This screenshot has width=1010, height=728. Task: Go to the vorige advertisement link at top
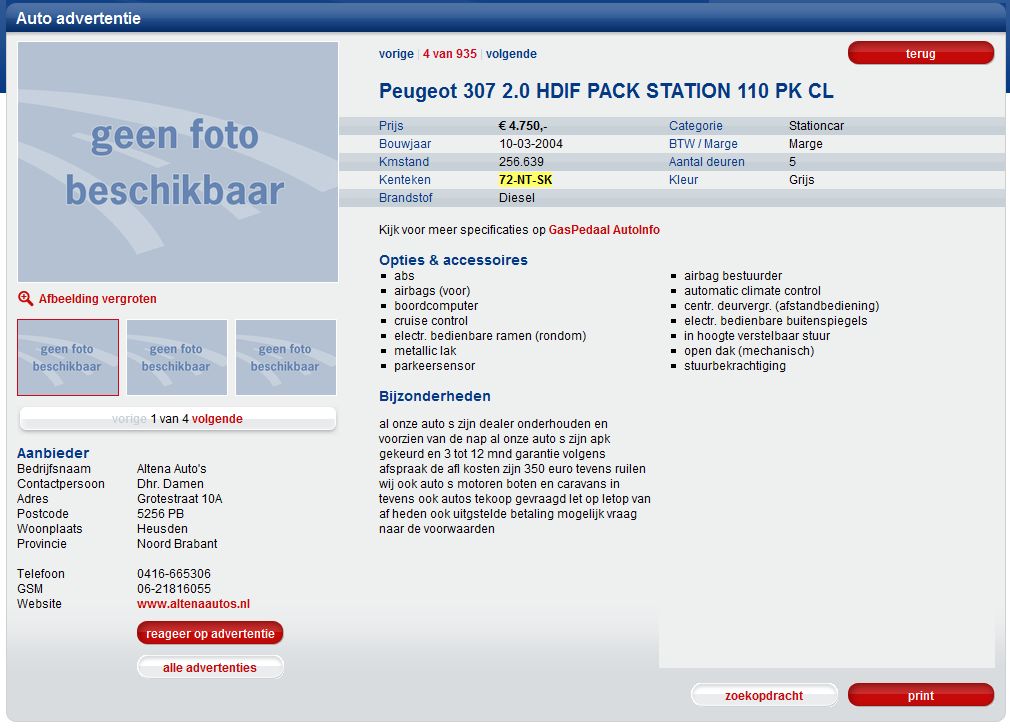pyautogui.click(x=396, y=54)
